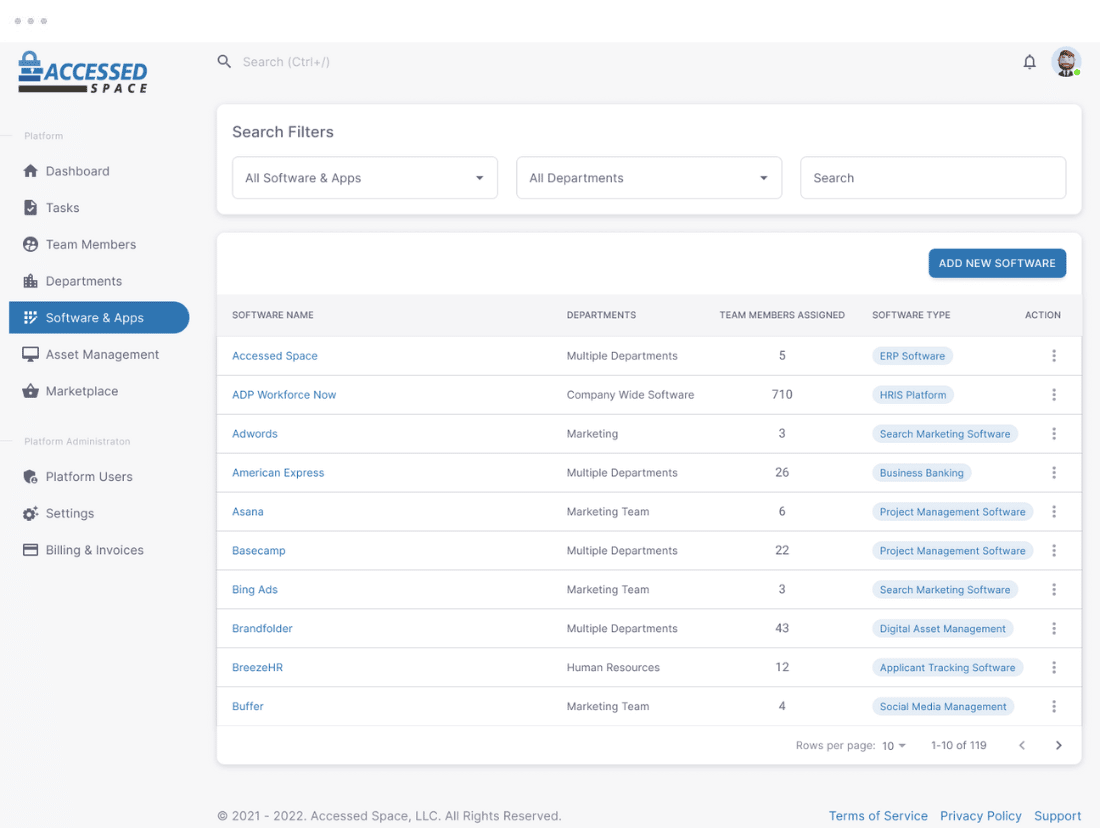Click Digital Asset Management tag
This screenshot has height=828, width=1100.
pyautogui.click(x=942, y=629)
